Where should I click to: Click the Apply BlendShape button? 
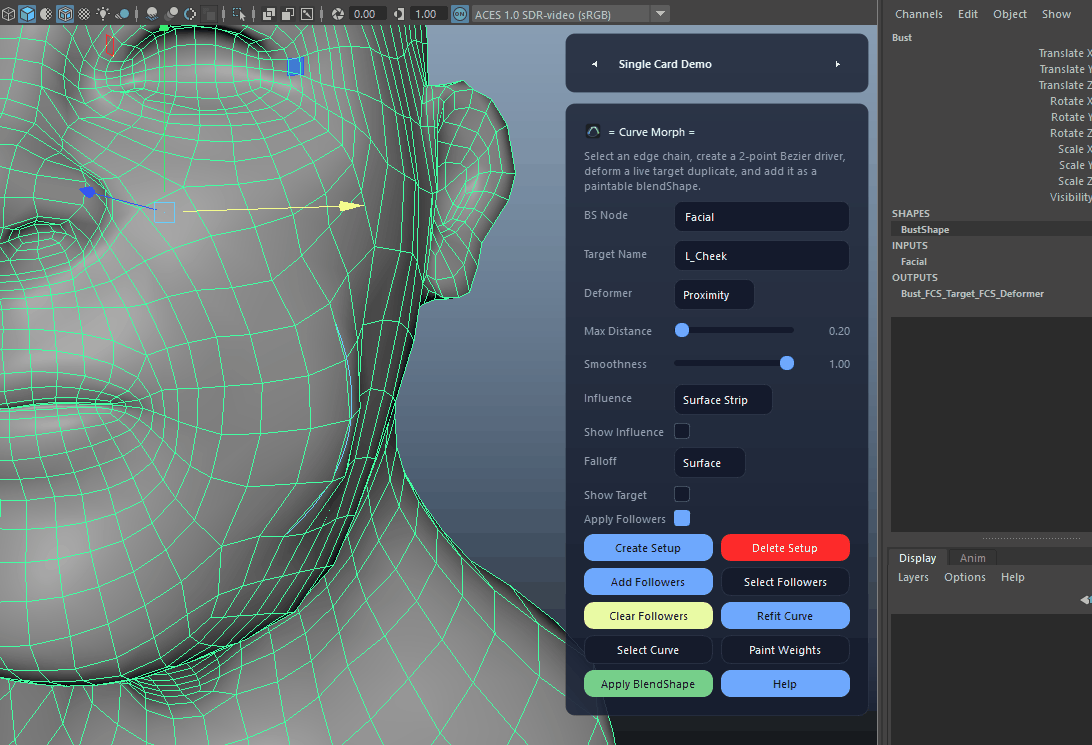coord(648,684)
